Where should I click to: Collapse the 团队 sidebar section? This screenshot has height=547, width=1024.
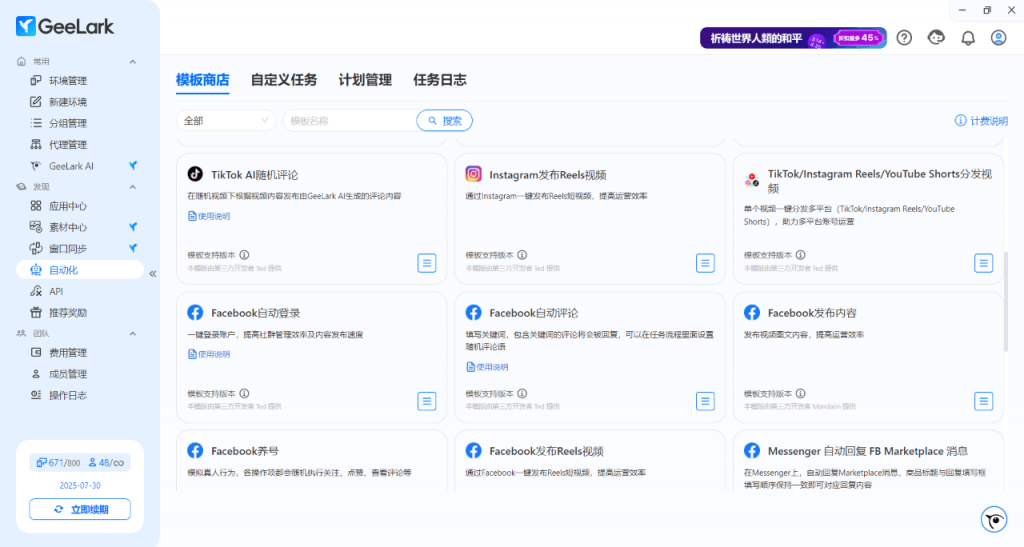point(133,333)
